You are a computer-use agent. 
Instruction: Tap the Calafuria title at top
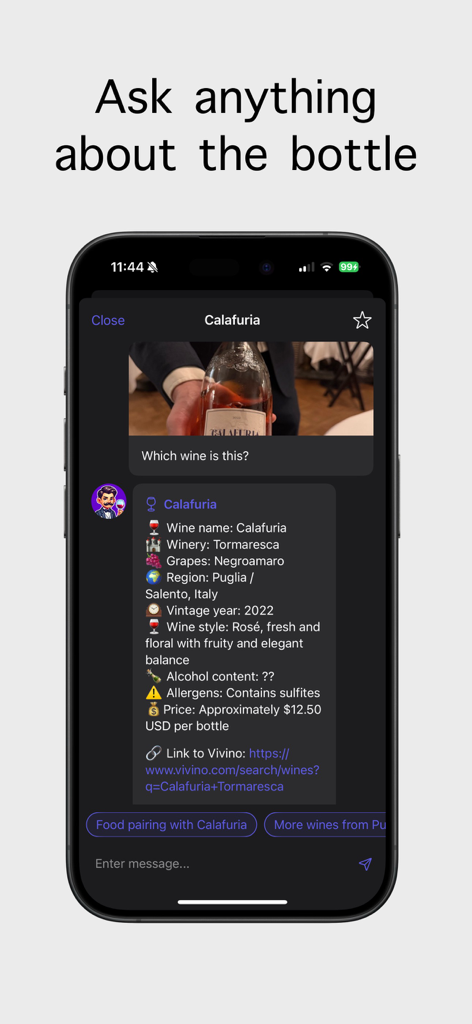232,320
